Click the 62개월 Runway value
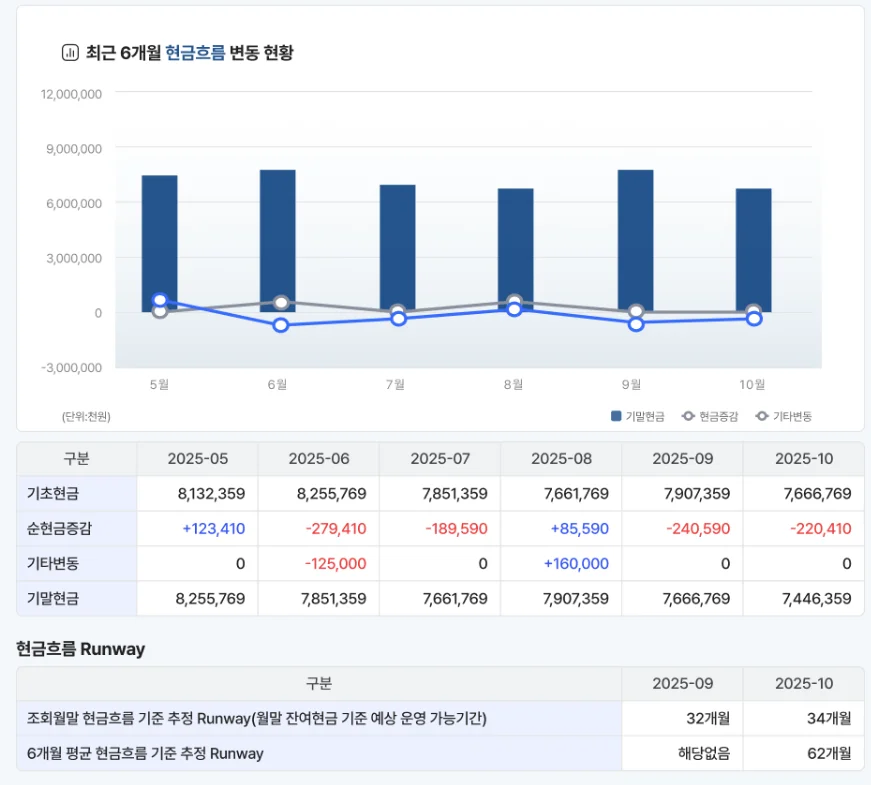 (x=829, y=753)
